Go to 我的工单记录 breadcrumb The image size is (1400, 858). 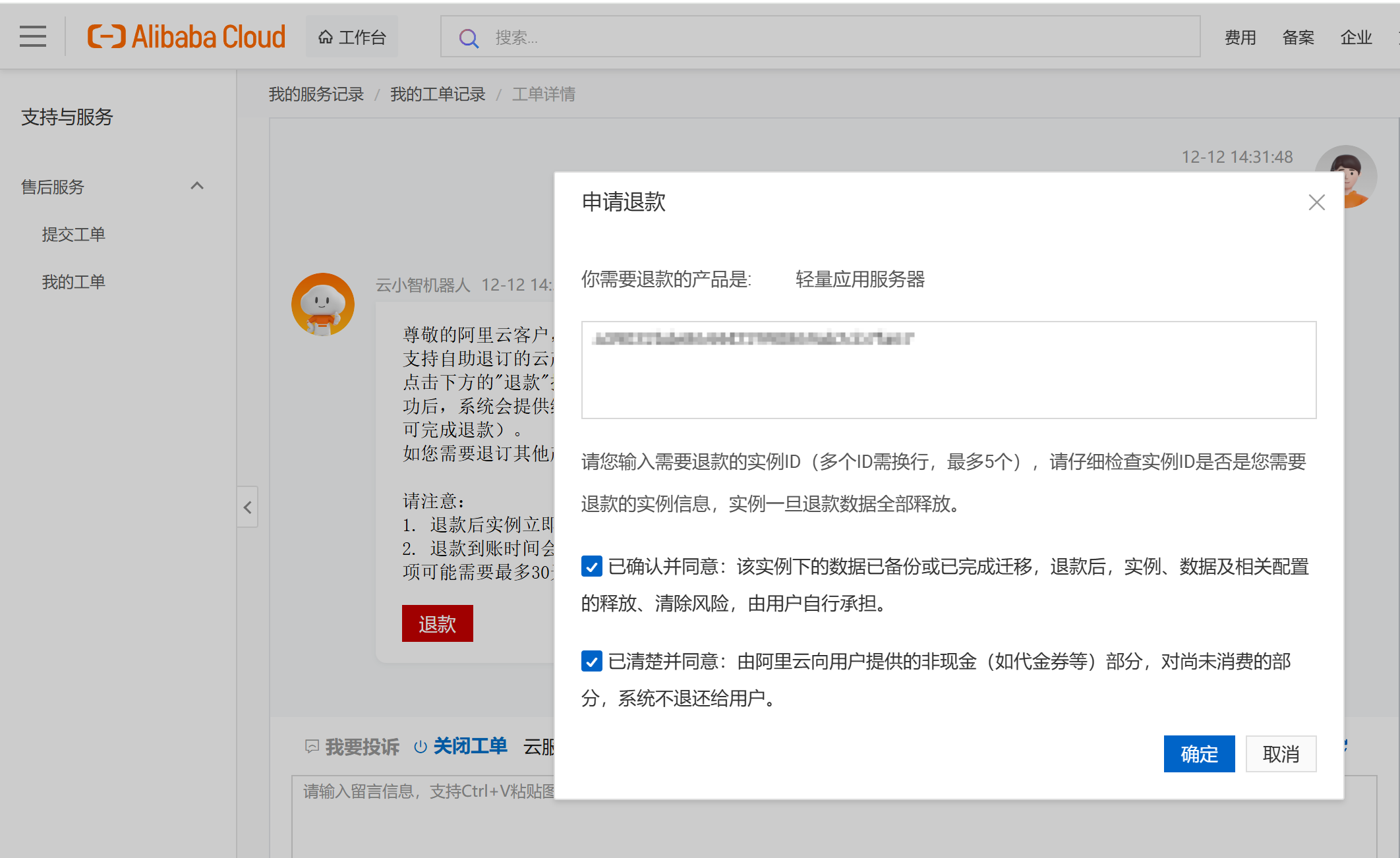click(437, 94)
